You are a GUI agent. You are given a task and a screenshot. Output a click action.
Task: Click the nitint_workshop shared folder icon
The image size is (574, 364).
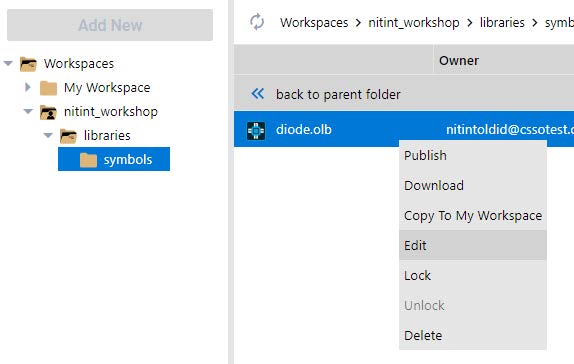click(x=48, y=112)
